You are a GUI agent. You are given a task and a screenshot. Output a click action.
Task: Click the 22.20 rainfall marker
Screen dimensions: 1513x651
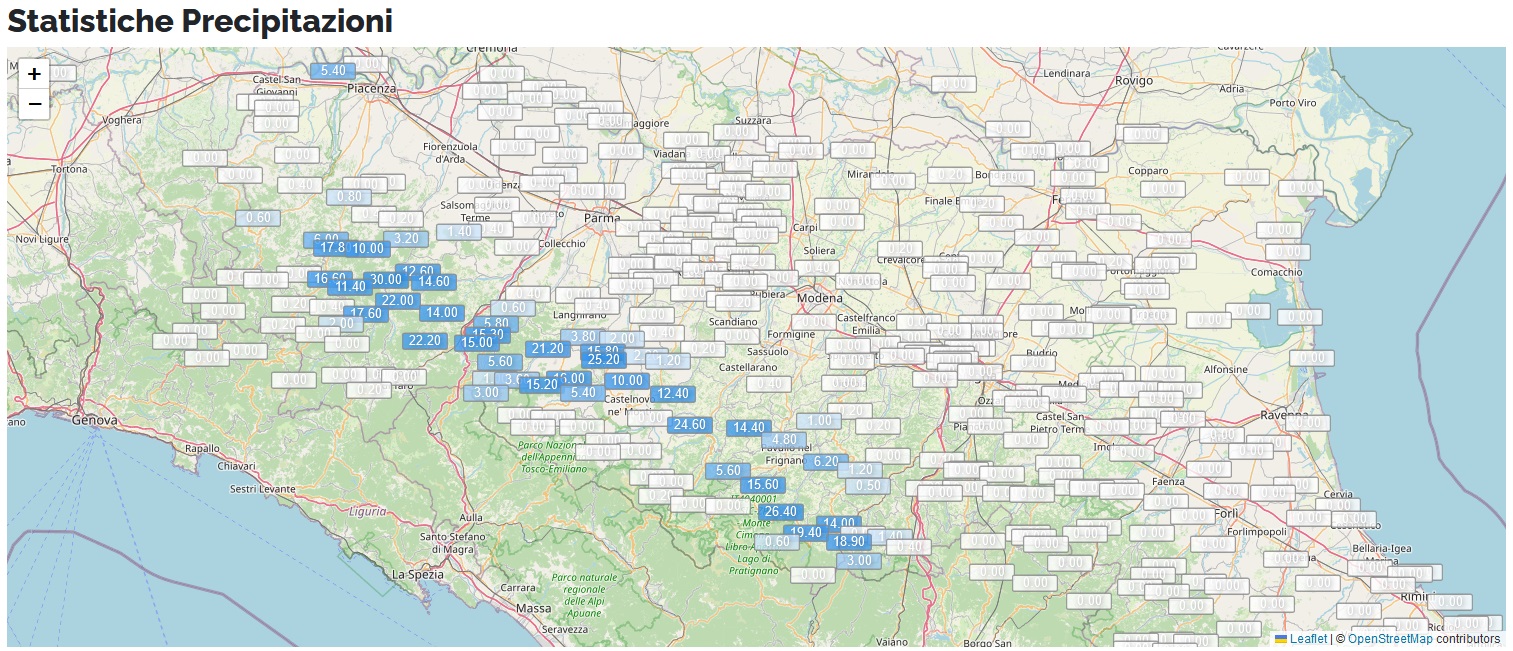pyautogui.click(x=425, y=341)
